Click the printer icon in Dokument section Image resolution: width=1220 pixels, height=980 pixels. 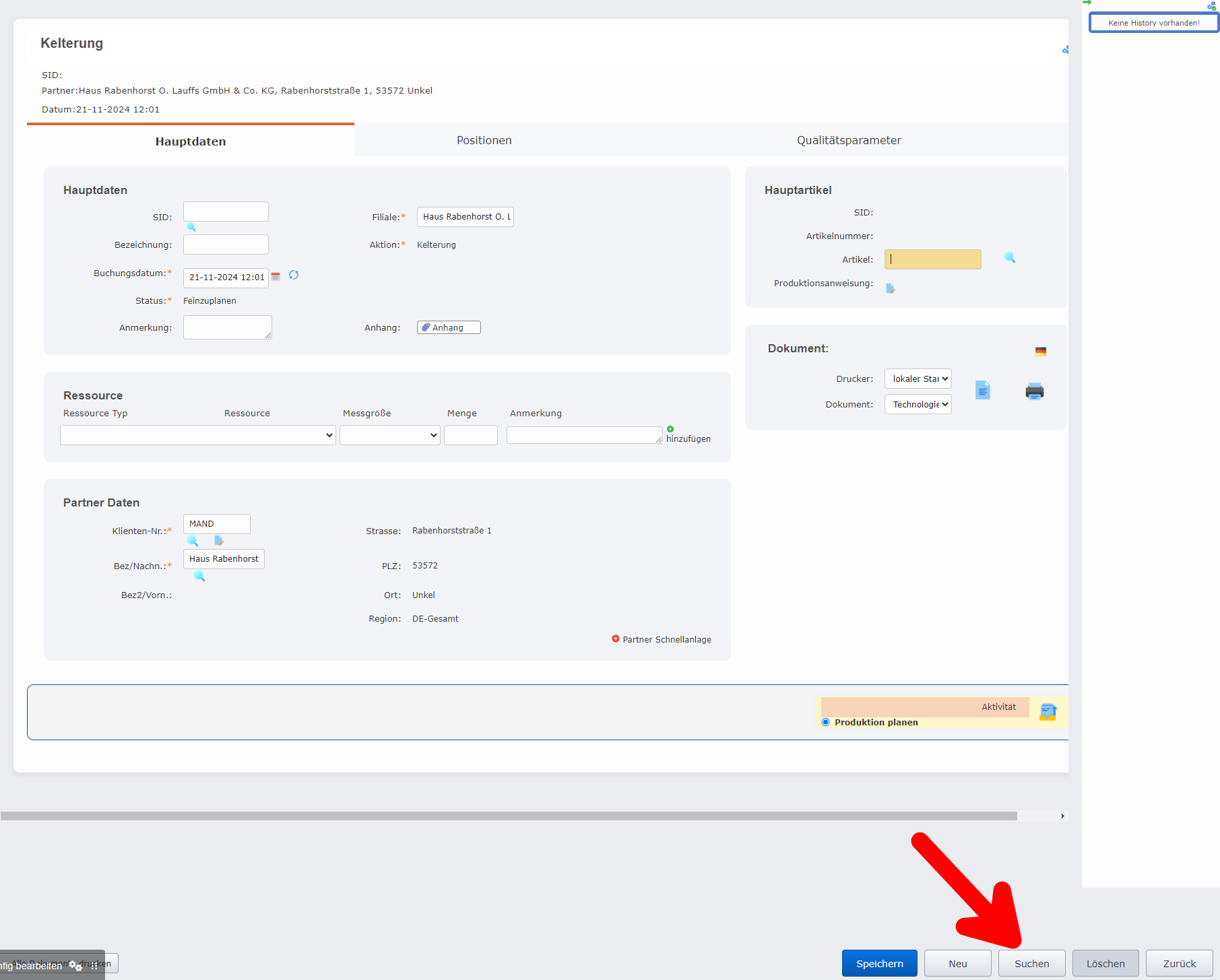tap(1034, 391)
